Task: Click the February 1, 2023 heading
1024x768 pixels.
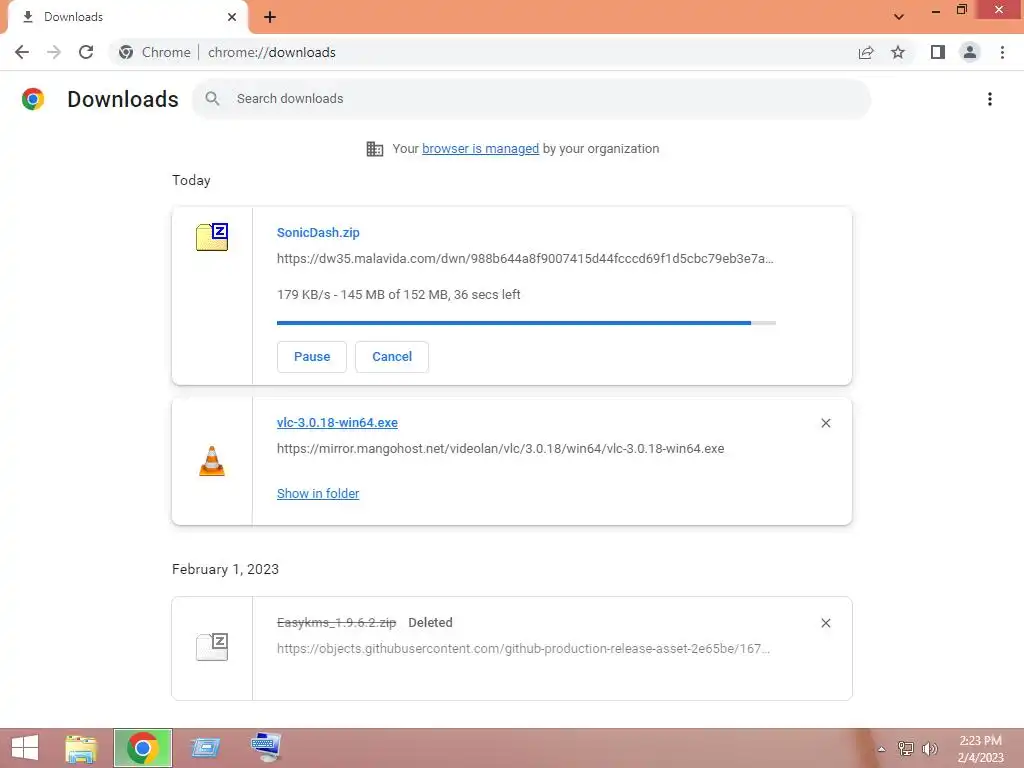Action: [x=225, y=569]
